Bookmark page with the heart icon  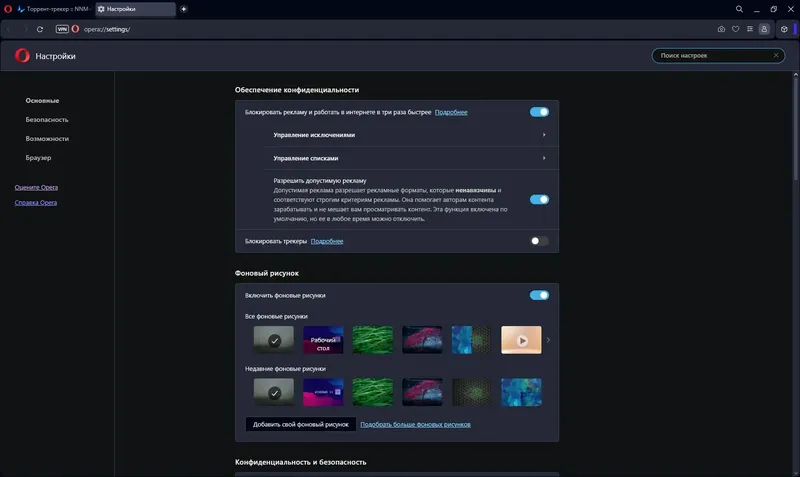(x=735, y=29)
